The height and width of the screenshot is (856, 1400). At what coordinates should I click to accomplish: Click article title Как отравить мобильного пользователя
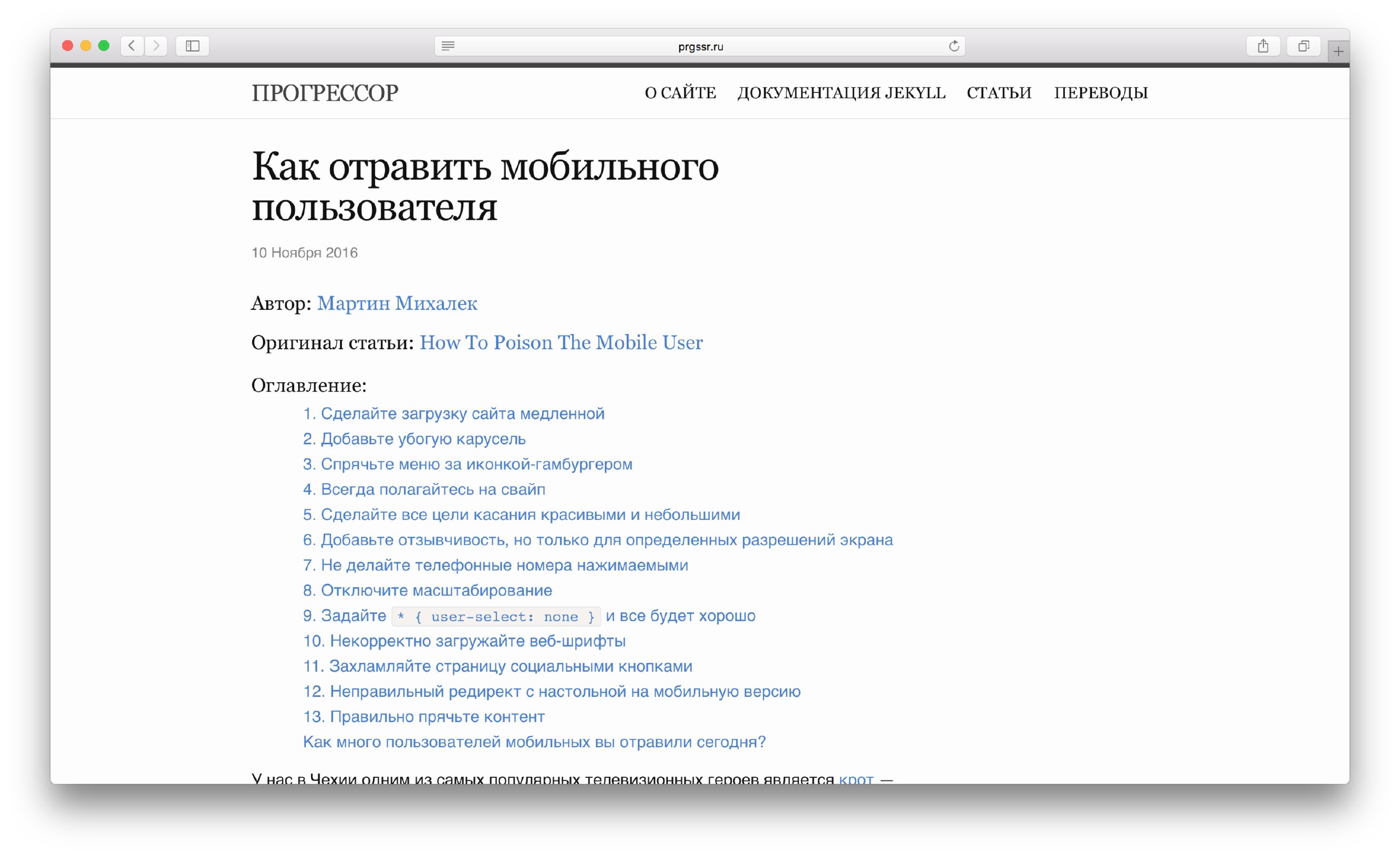485,187
